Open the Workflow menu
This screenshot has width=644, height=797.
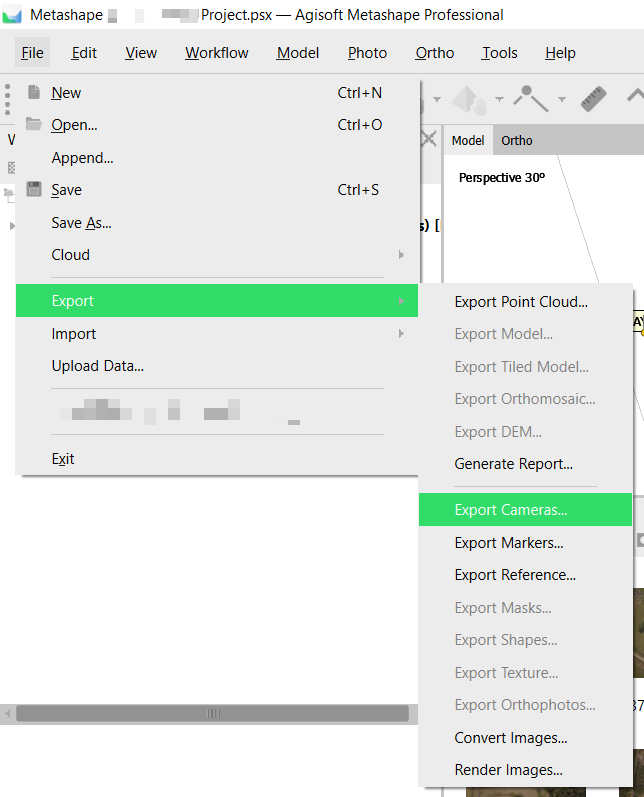(x=217, y=52)
